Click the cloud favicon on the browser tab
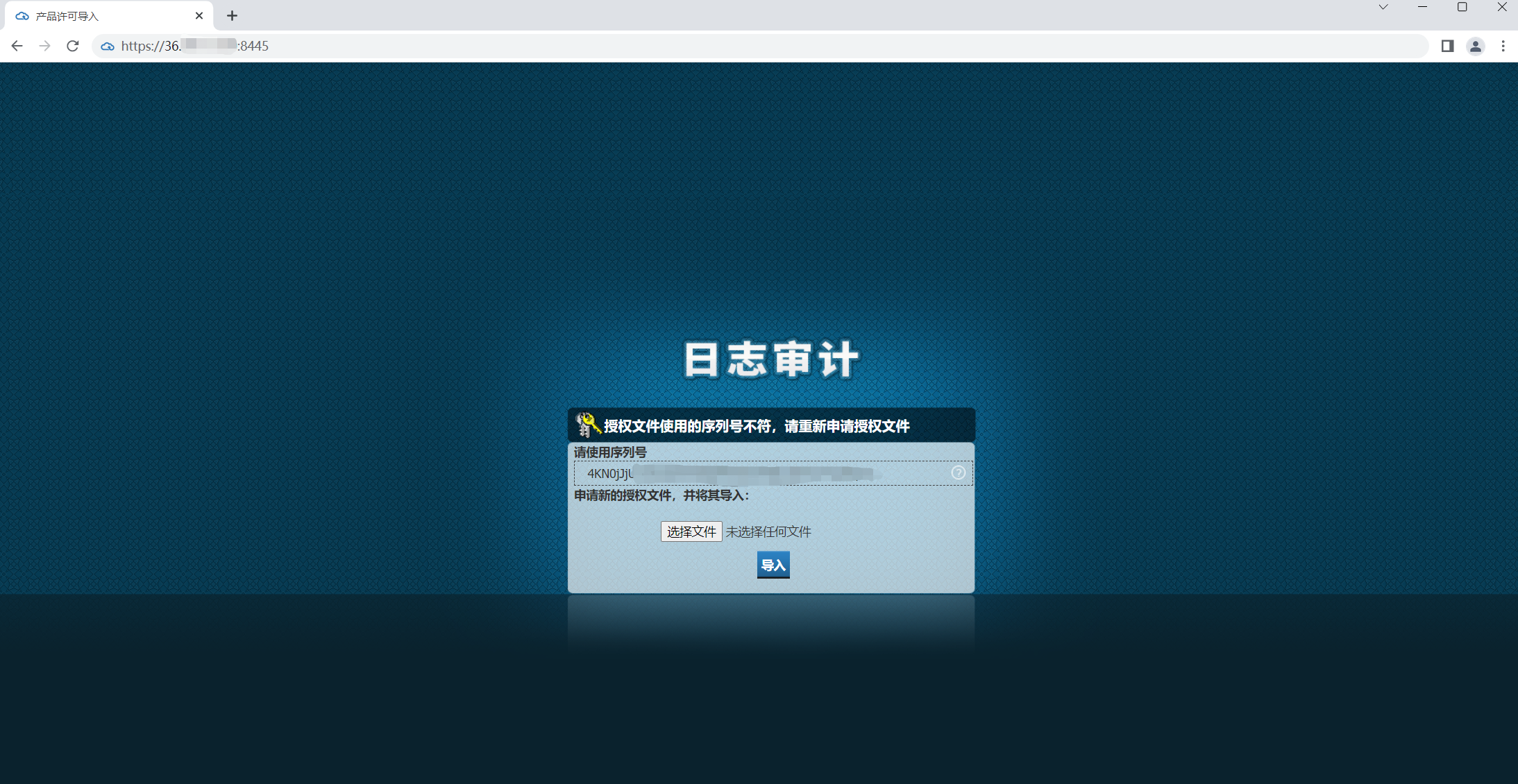The image size is (1518, 784). coord(22,15)
